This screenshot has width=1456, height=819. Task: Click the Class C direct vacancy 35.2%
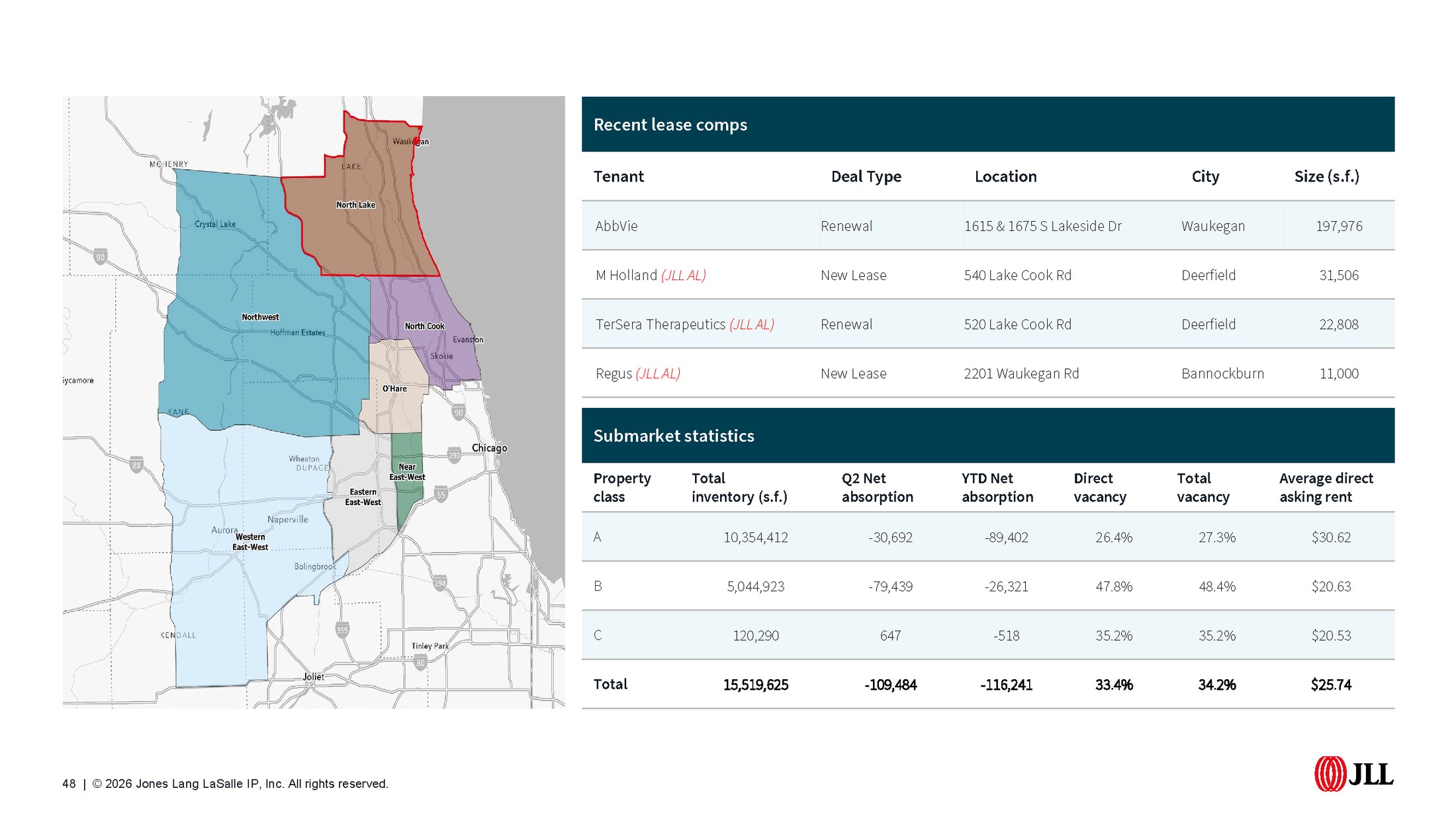1114,636
